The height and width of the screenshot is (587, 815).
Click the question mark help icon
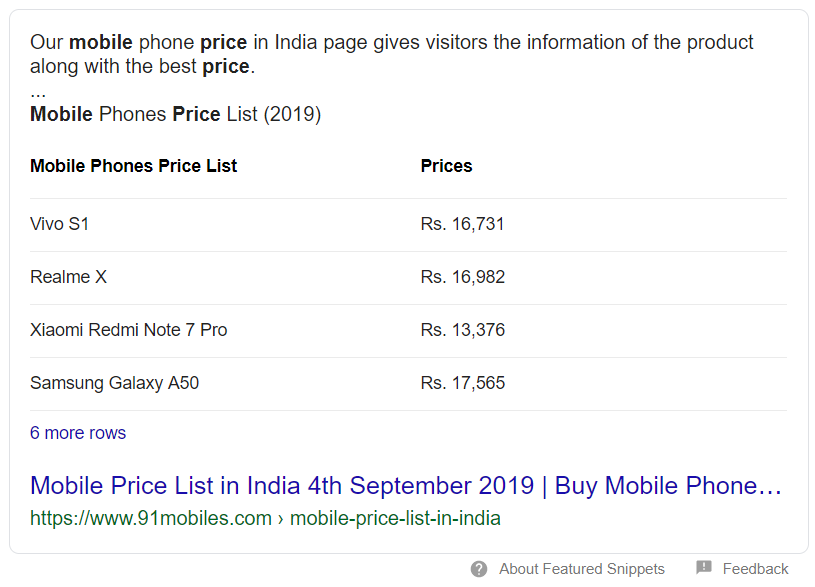pos(479,569)
